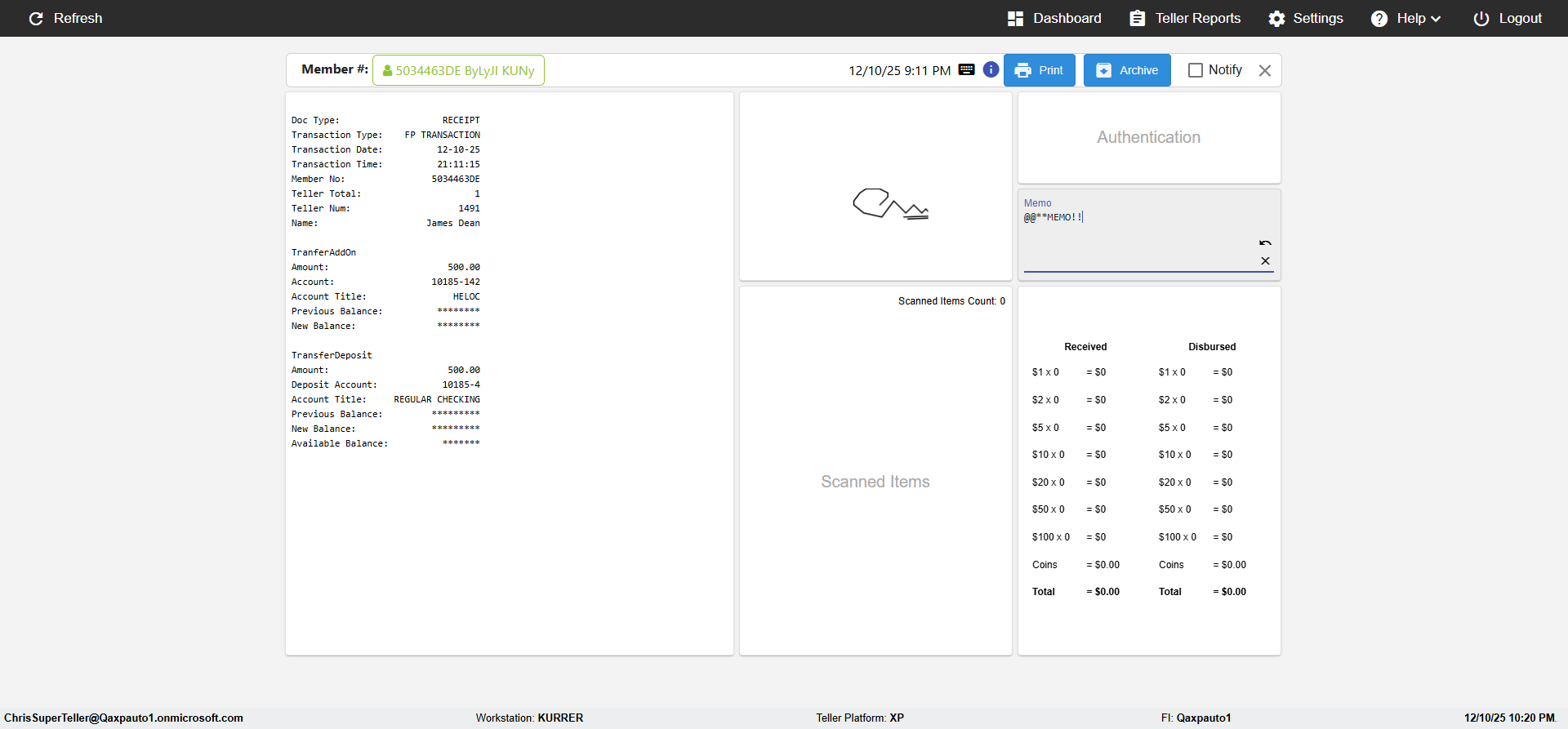Click the Scanned Items Count: 0 text
The height and width of the screenshot is (729, 1568).
(951, 301)
